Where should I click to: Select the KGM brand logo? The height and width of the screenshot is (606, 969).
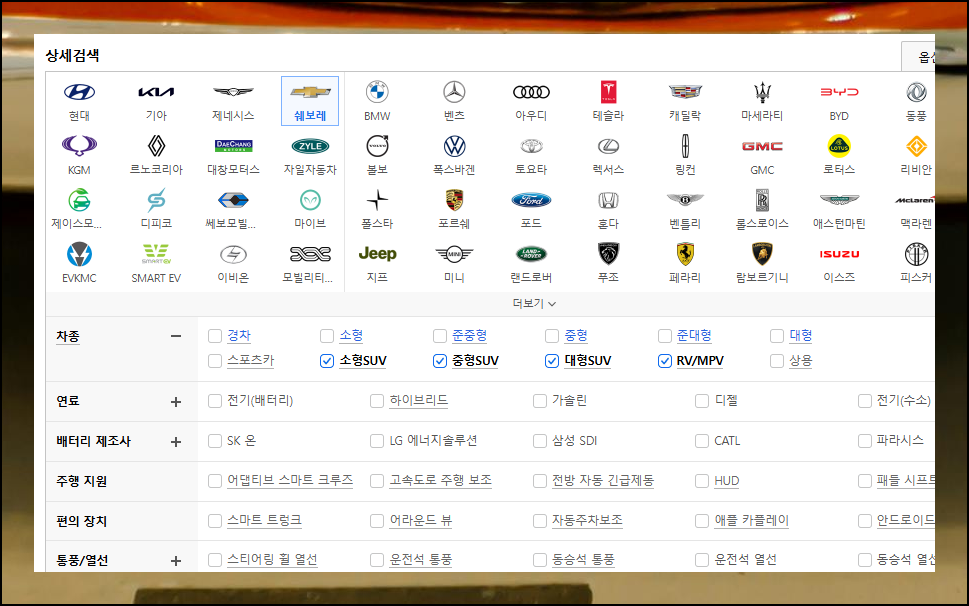pyautogui.click(x=79, y=146)
